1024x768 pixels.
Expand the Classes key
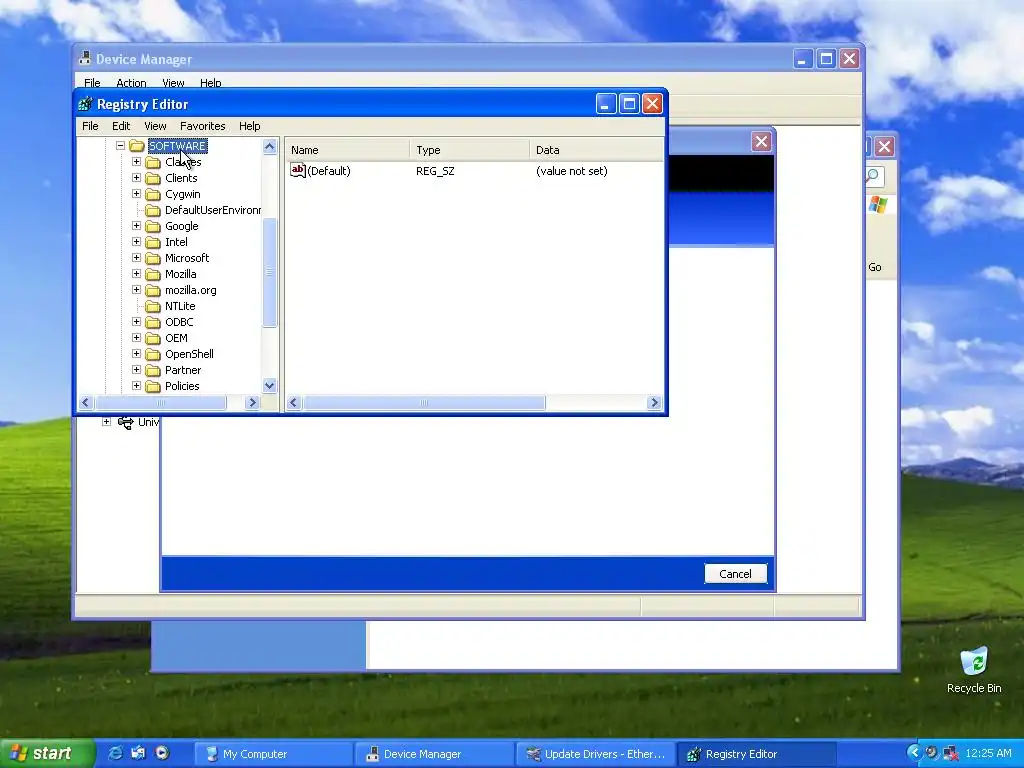point(136,162)
